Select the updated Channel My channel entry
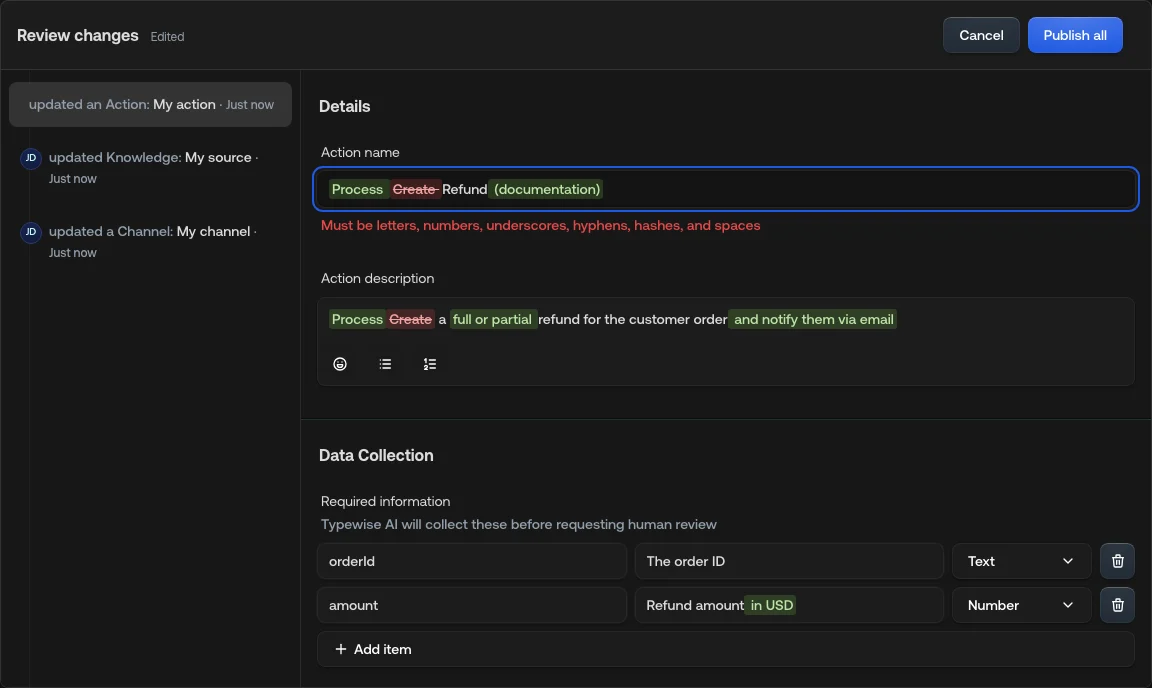Screen dimensions: 1152x688 click(152, 241)
